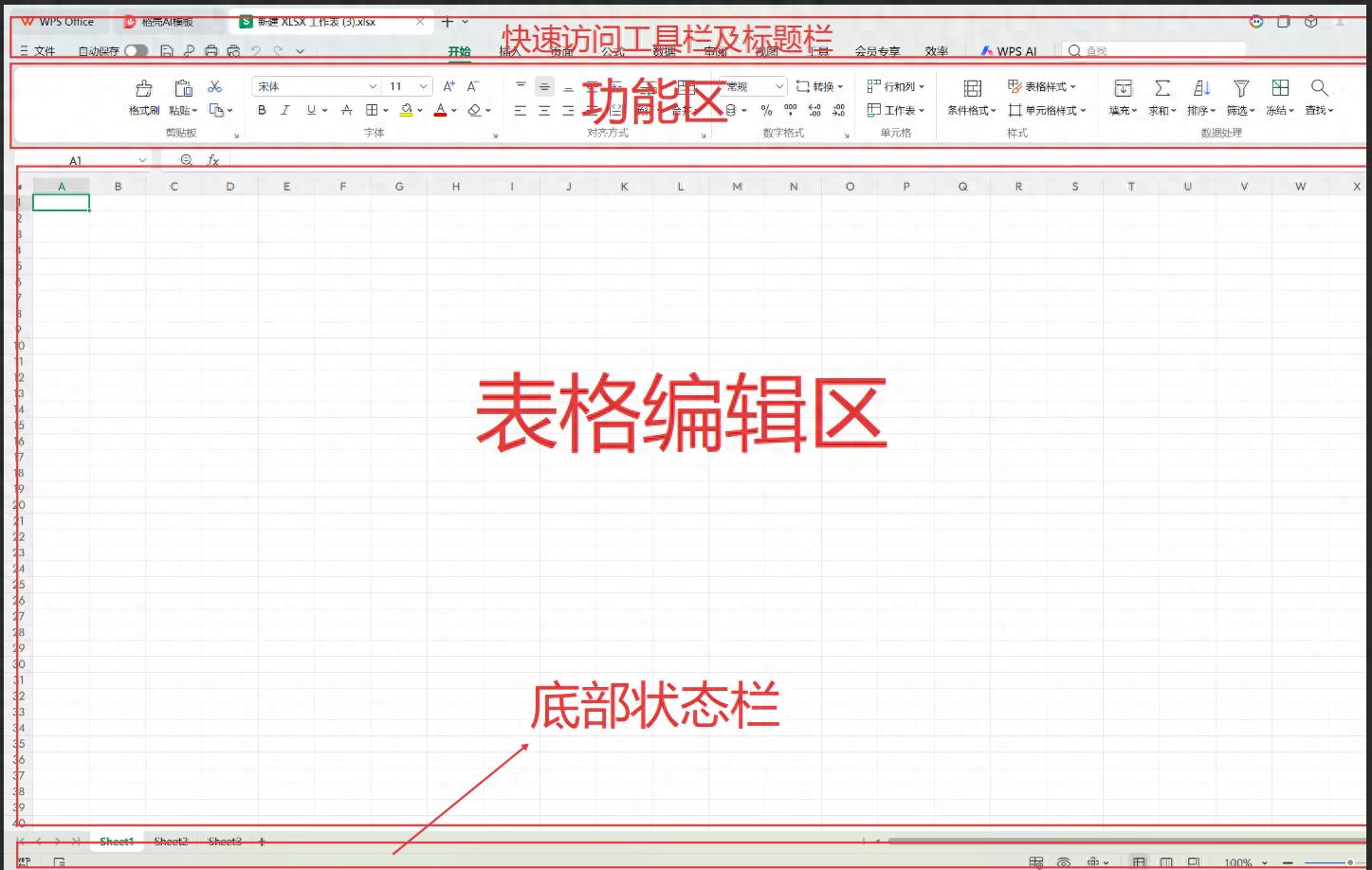Select column header F
This screenshot has height=870, width=1372.
click(342, 187)
